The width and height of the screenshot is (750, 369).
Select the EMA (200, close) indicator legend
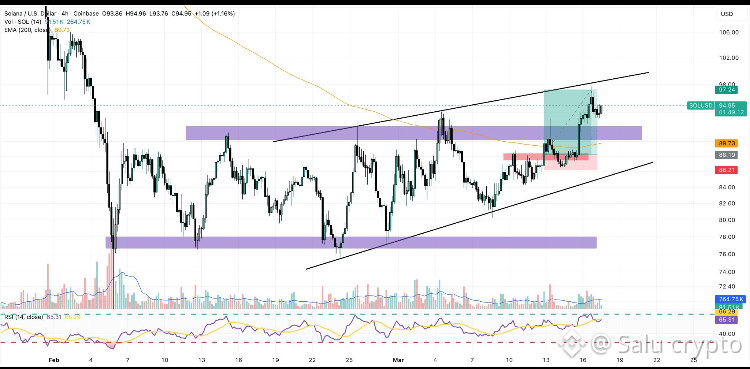click(28, 30)
